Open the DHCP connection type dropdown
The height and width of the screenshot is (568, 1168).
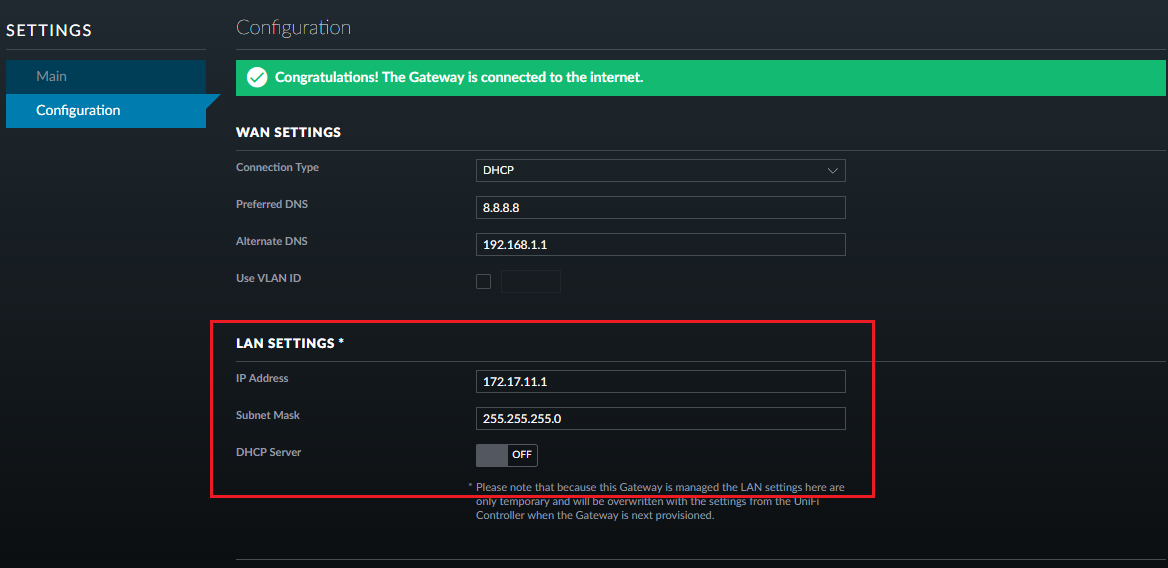click(x=660, y=171)
